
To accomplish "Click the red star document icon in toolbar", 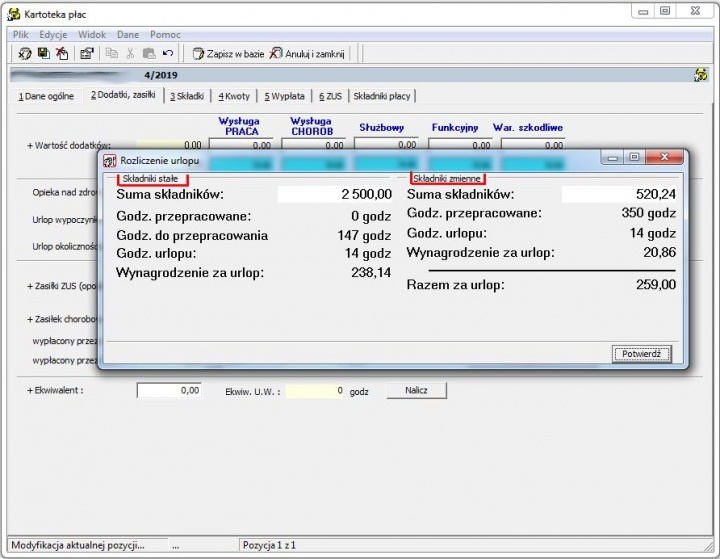I will (62, 53).
